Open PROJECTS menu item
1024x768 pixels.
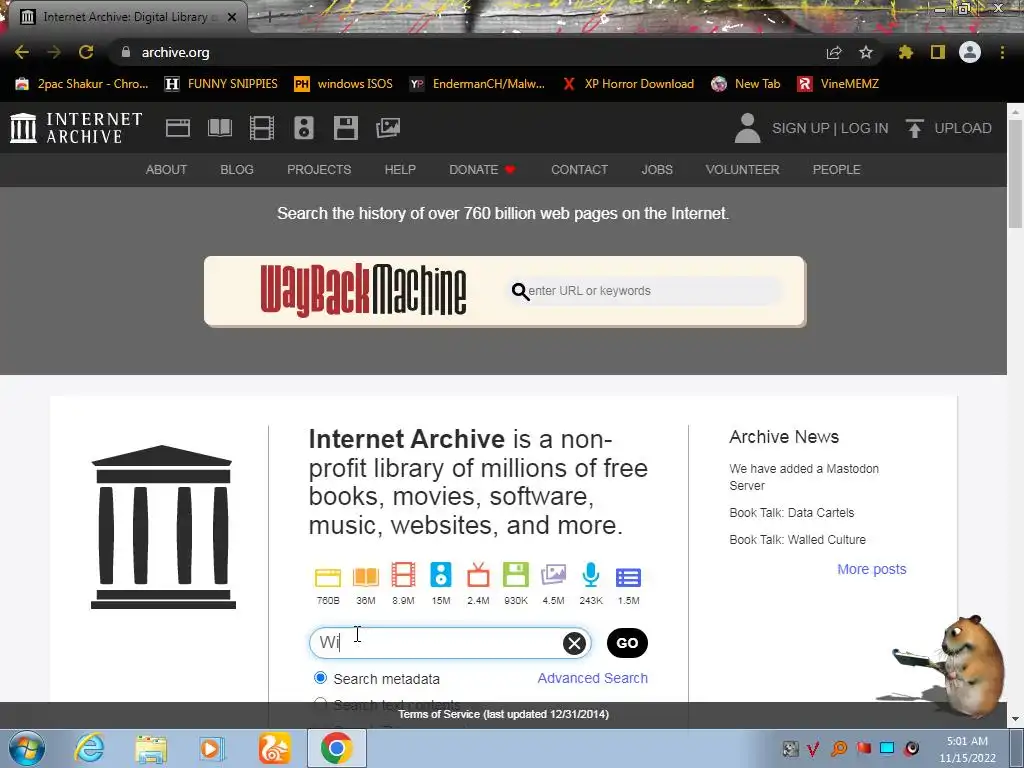tap(319, 170)
